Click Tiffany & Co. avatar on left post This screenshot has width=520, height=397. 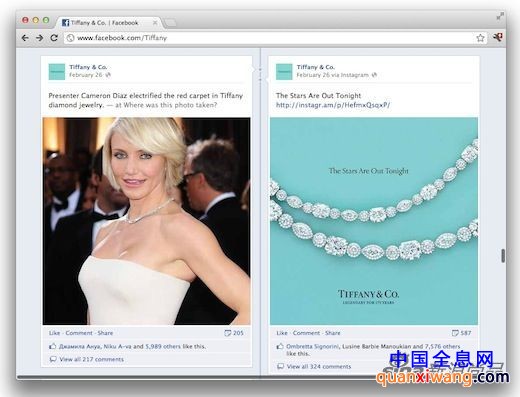57,72
